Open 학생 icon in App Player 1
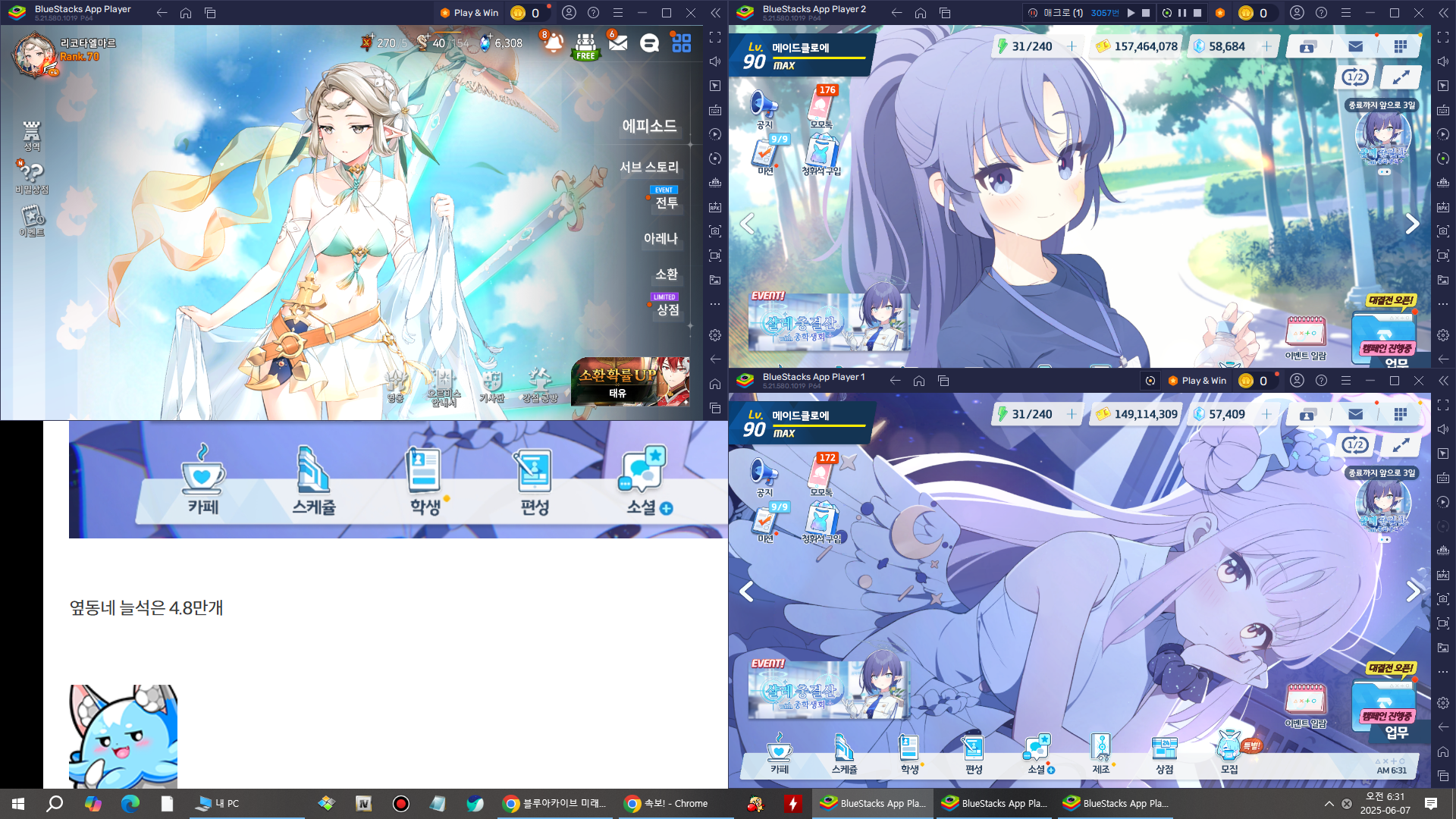 coord(909,755)
